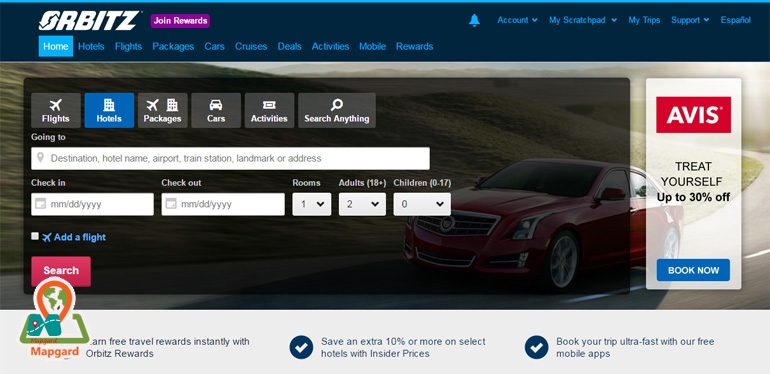
Task: Select the Packages flight plus hotel tab
Action: coord(163,110)
